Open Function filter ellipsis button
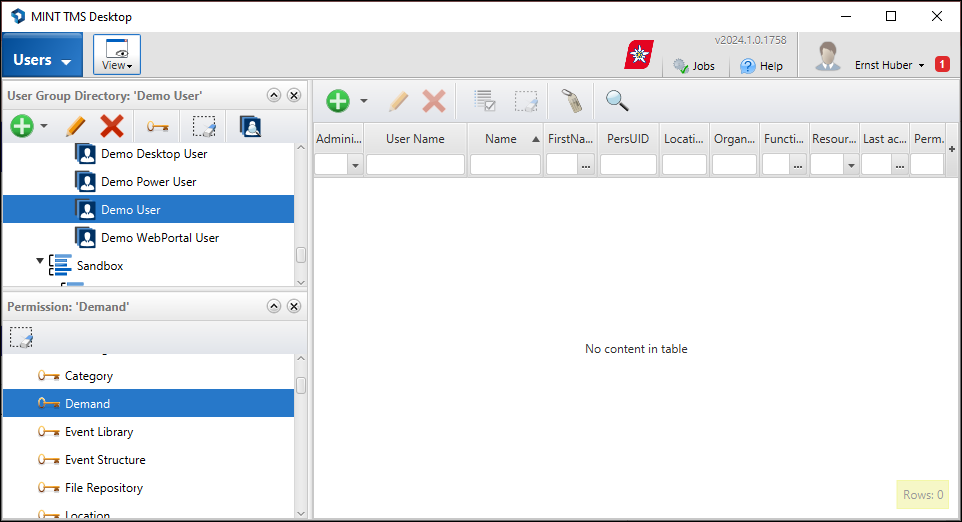The width and height of the screenshot is (962, 522). coord(798,165)
